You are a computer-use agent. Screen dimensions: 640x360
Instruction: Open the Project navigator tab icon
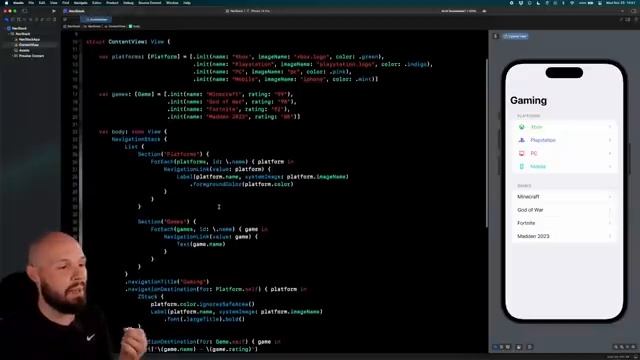click(x=7, y=19)
